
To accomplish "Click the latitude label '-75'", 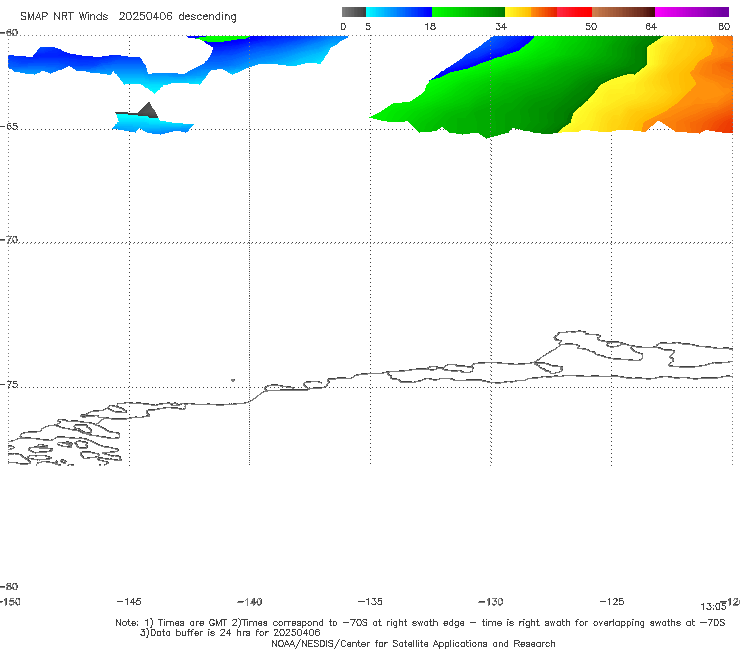I will point(9,384).
